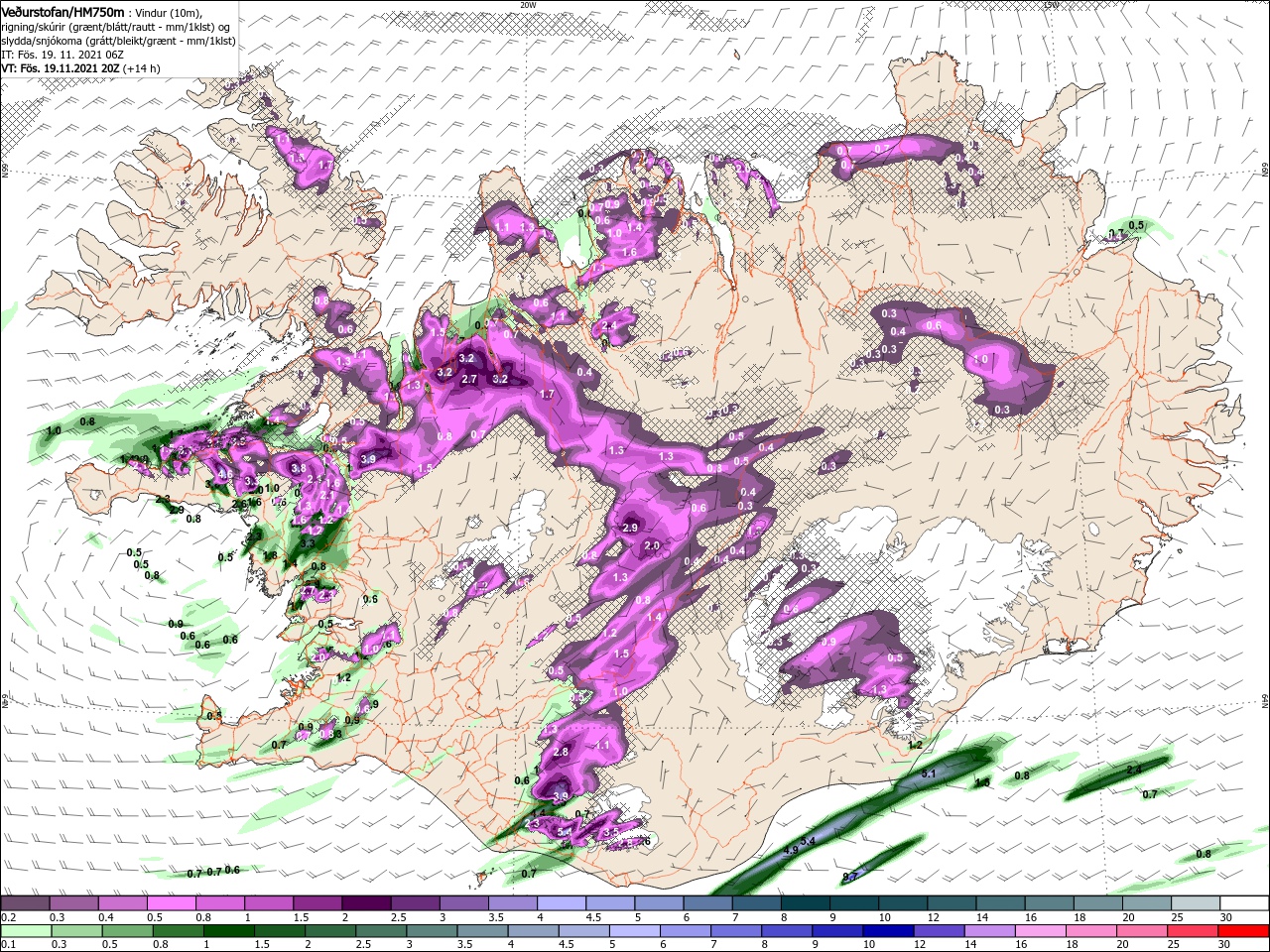Click the 'slydda/snjókoma' legend description line
1270x952 pixels.
pyautogui.click(x=118, y=41)
